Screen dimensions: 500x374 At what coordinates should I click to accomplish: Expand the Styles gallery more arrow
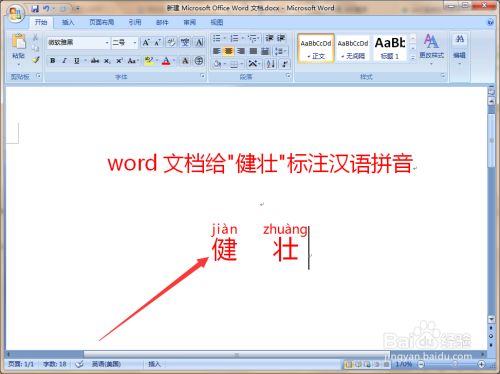413,57
